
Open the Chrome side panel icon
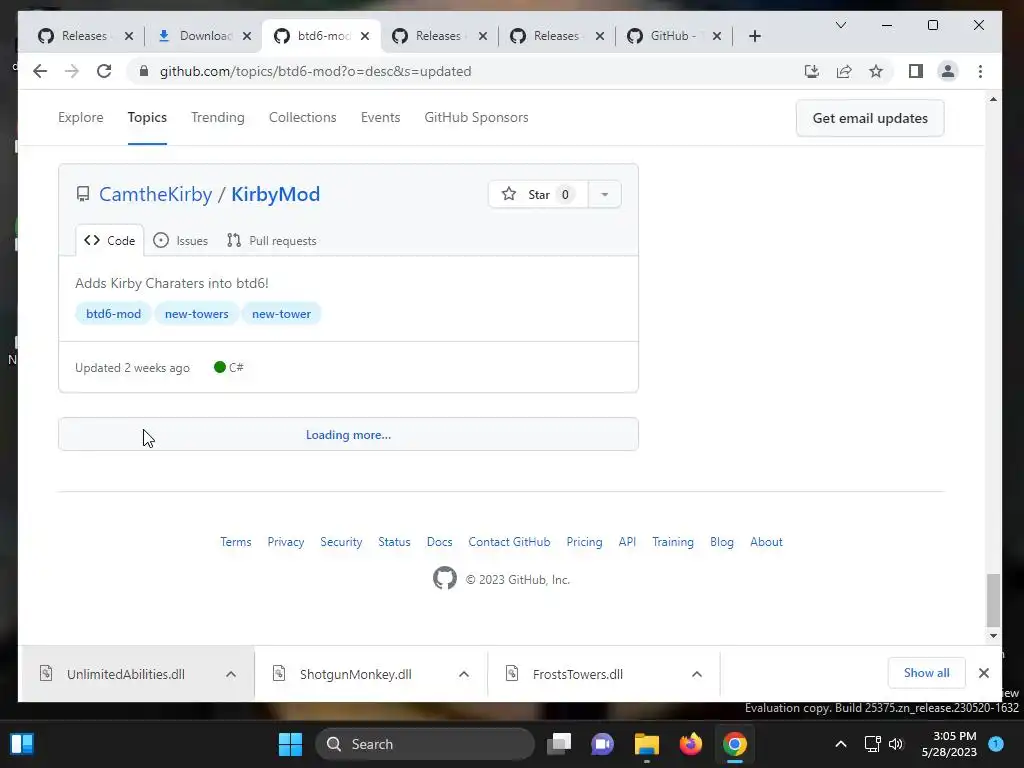916,71
